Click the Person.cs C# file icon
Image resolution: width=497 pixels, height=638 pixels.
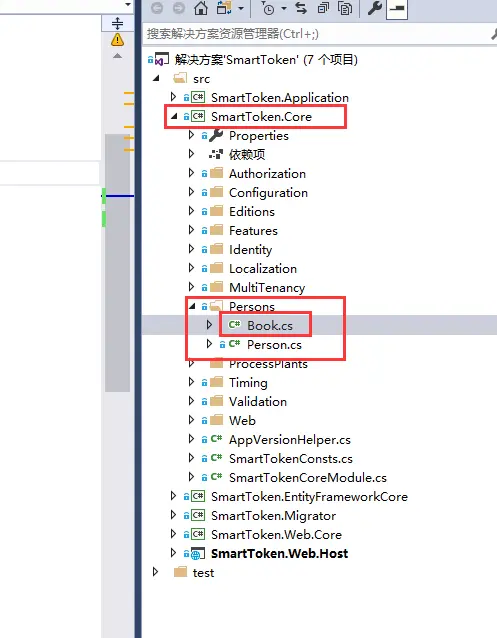[x=234, y=344]
